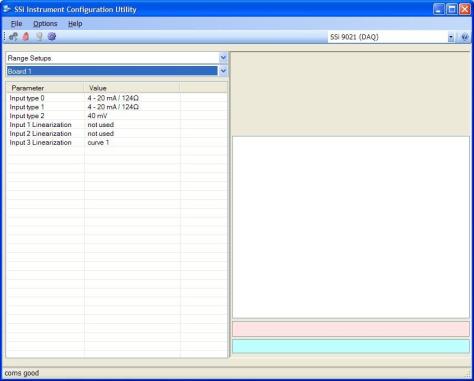Expand the Board 1 dropdown arrow
Image resolution: width=474 pixels, height=381 pixels.
(x=223, y=71)
